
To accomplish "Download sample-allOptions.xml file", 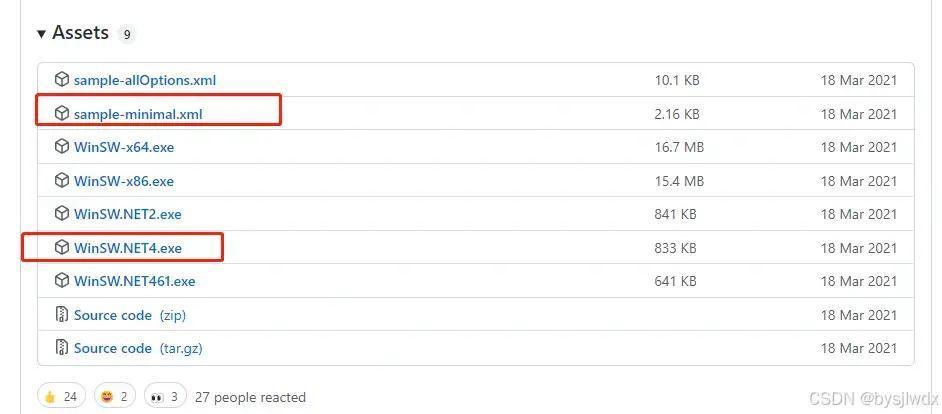I will [145, 80].
